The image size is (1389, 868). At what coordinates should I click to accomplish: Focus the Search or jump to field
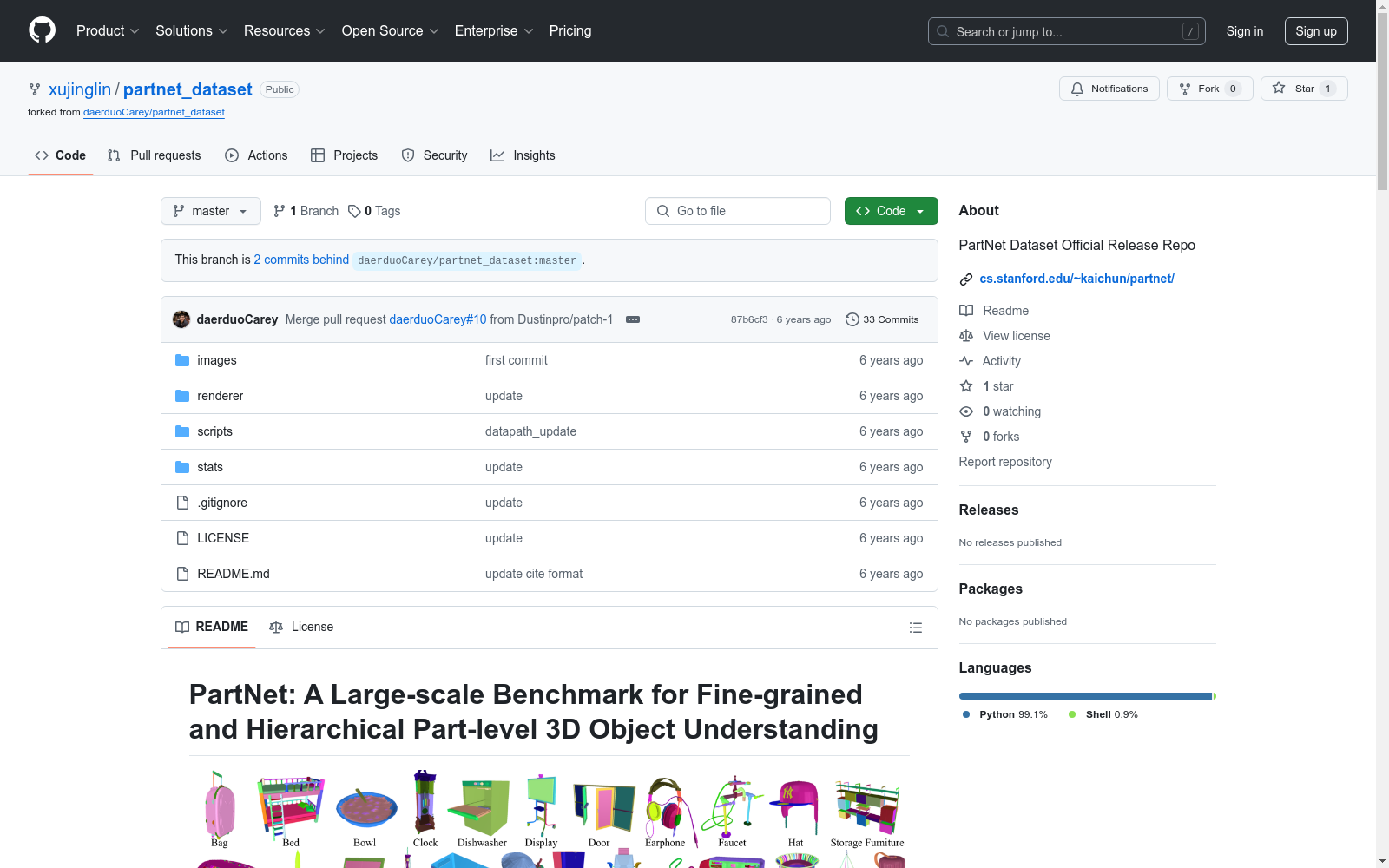pos(1067,31)
